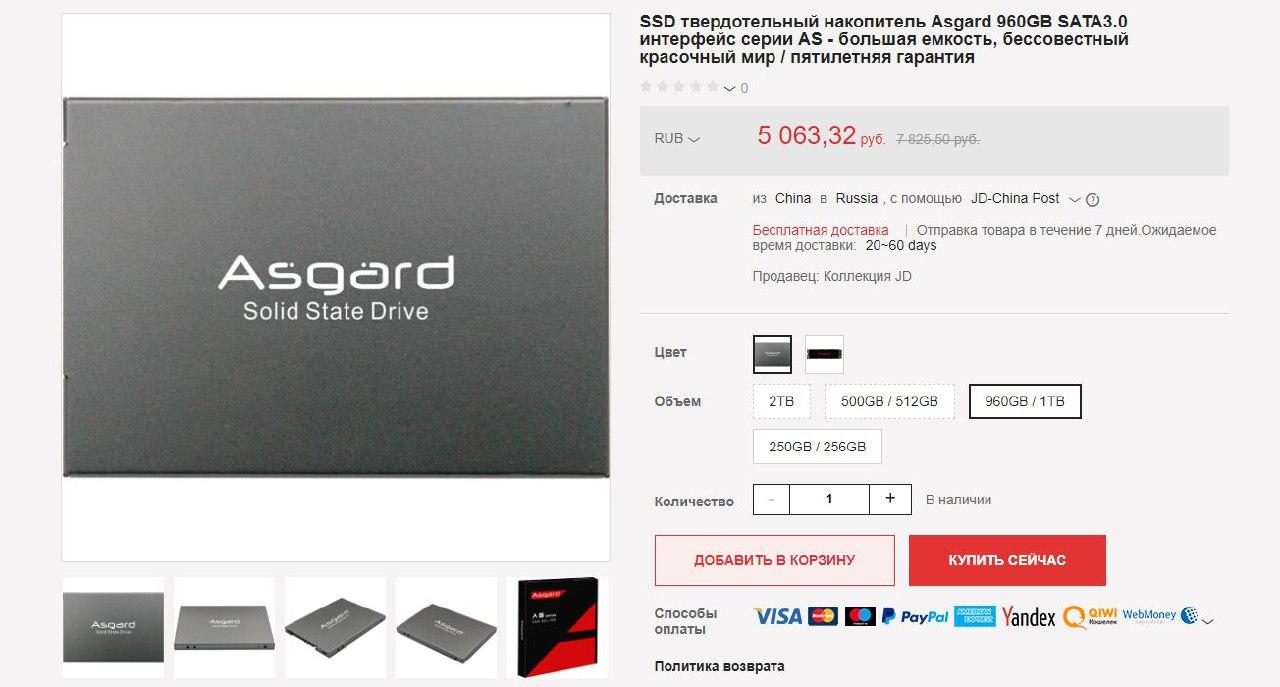Click the PayPal payment logo

(x=914, y=616)
